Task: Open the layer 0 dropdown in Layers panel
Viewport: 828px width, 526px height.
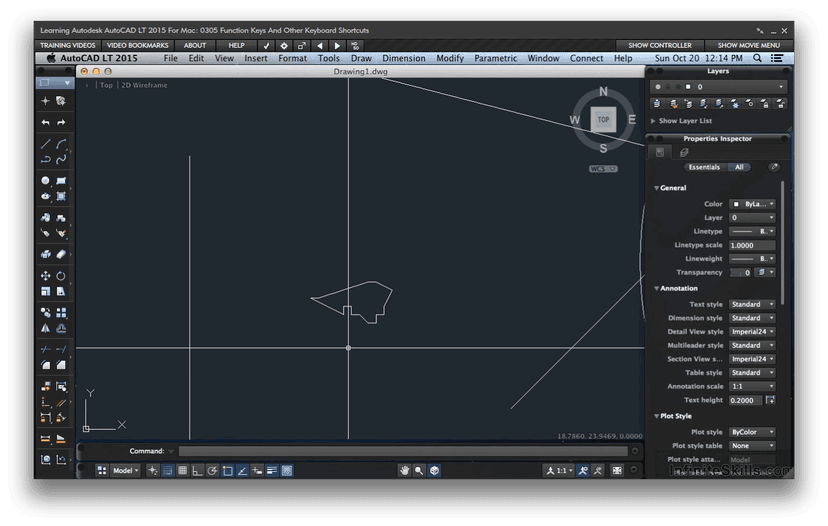Action: (x=718, y=87)
